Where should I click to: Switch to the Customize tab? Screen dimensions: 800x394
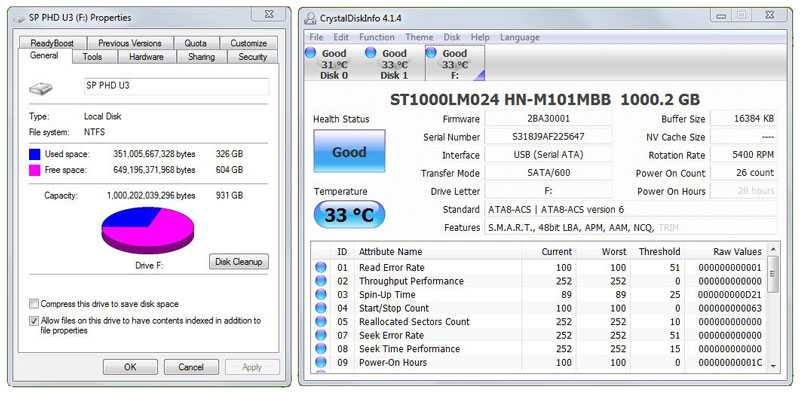pyautogui.click(x=248, y=43)
